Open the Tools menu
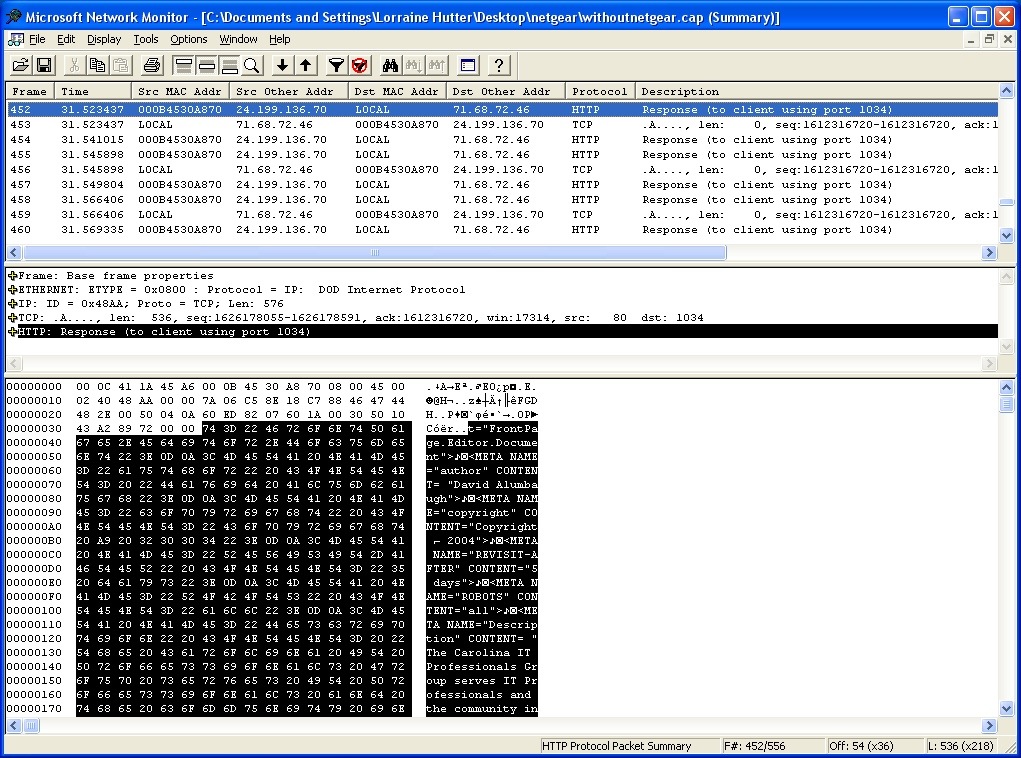Image resolution: width=1021 pixels, height=758 pixels. click(x=146, y=40)
